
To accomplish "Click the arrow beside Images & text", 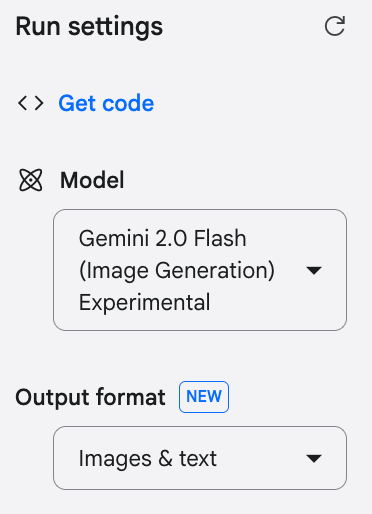I will point(314,459).
